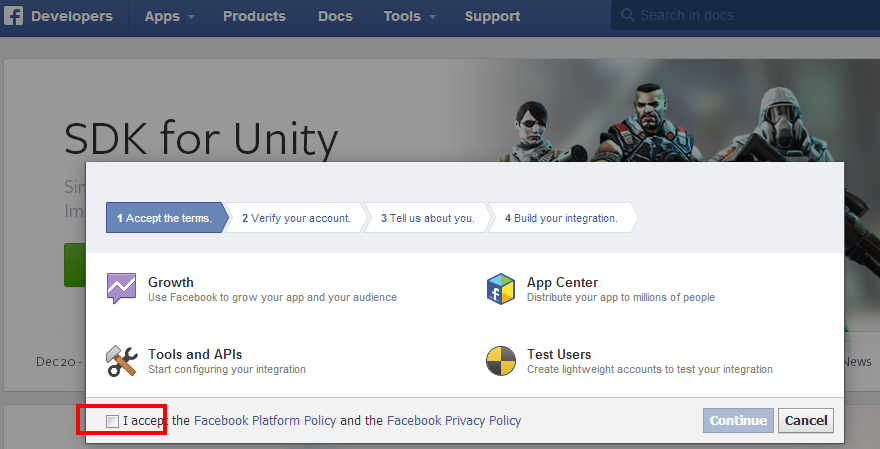Click 'Create lightweight accounts' description text

(649, 369)
